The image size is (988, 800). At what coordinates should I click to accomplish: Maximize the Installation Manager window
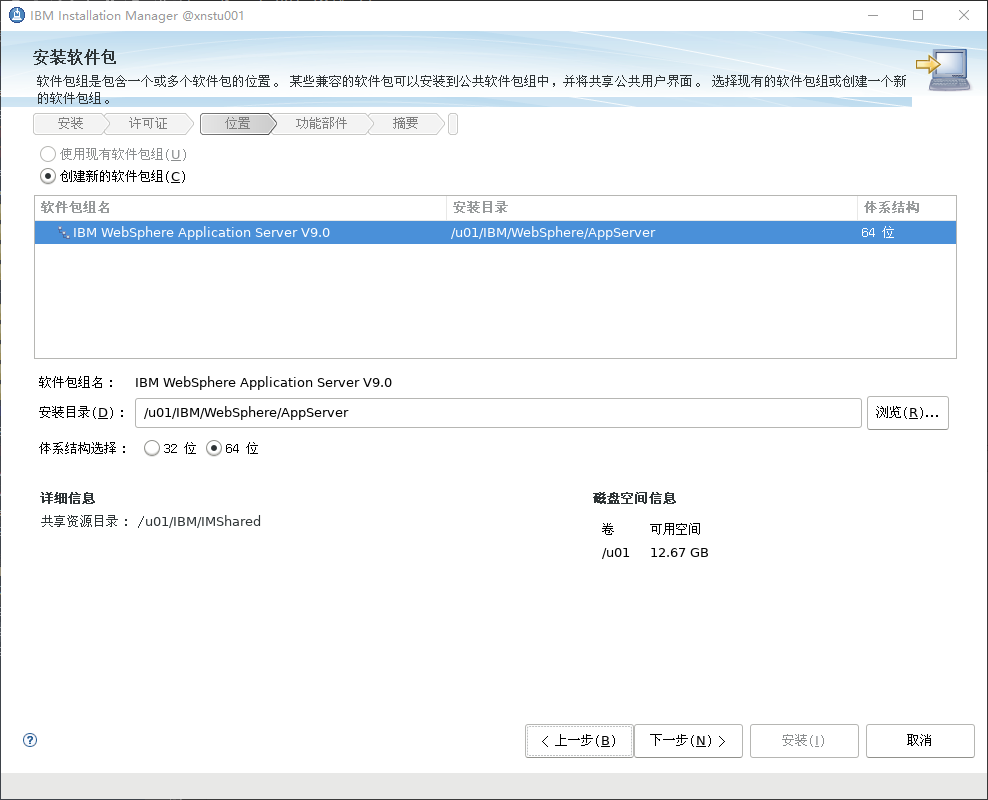(x=918, y=15)
